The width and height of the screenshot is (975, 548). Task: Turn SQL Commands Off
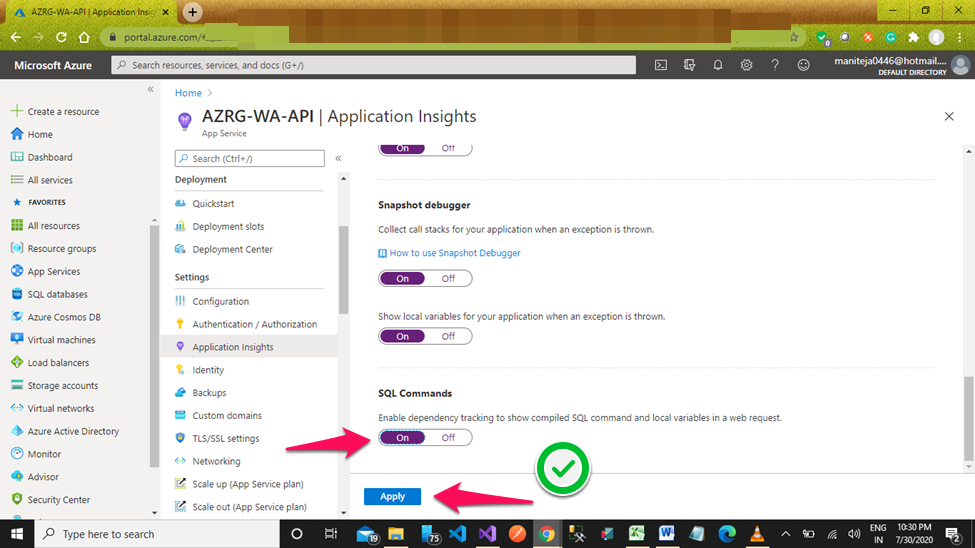point(448,437)
